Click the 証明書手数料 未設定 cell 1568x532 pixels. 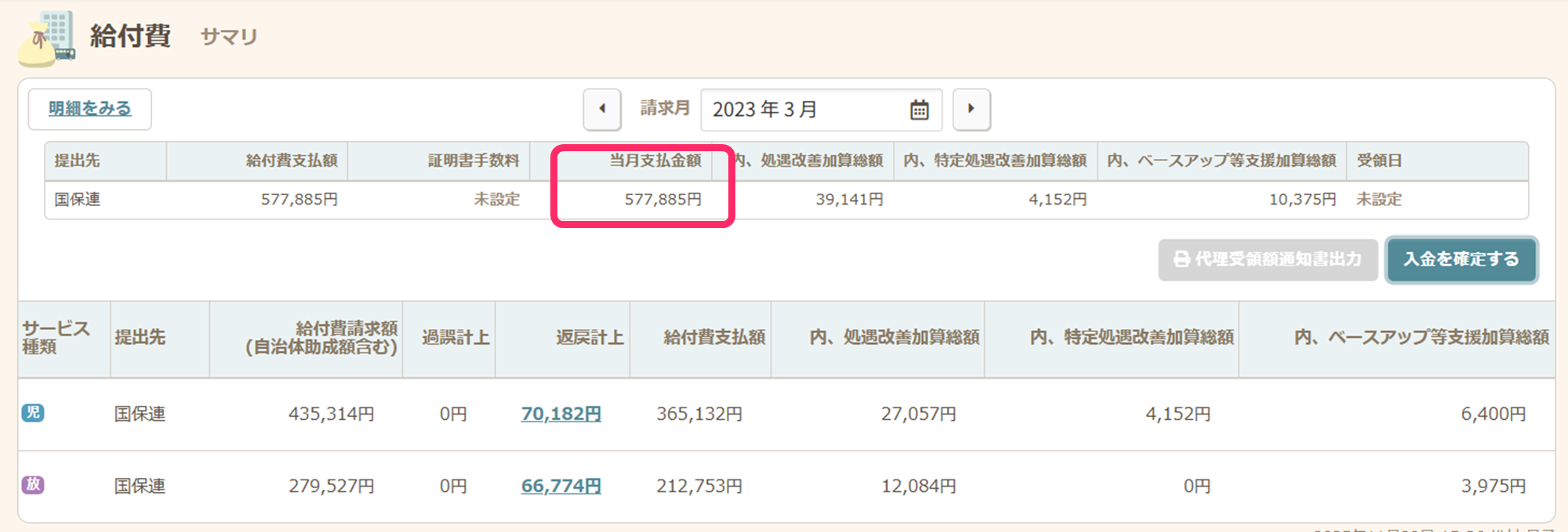click(496, 200)
